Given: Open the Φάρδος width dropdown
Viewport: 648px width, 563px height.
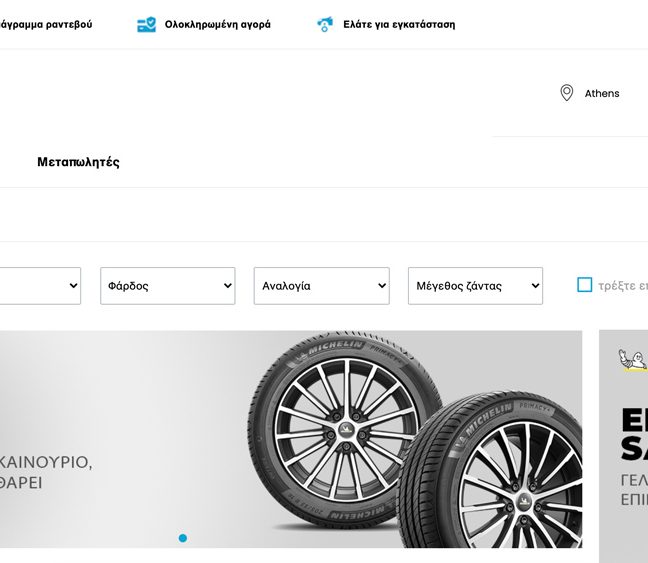Looking at the screenshot, I should point(168,286).
